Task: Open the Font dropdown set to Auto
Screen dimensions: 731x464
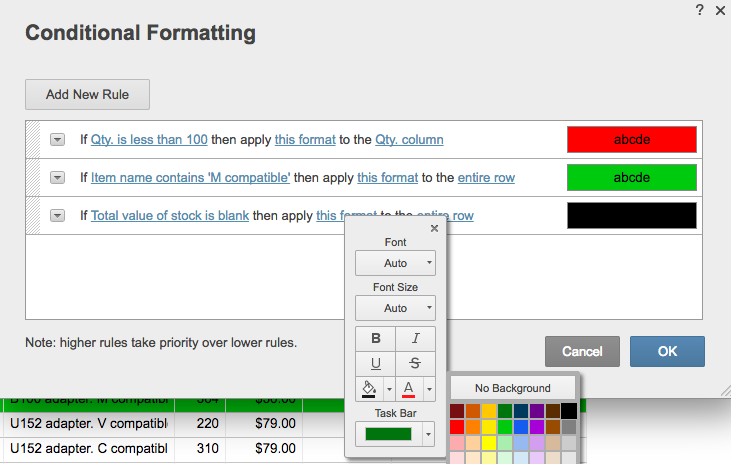Action: click(395, 263)
